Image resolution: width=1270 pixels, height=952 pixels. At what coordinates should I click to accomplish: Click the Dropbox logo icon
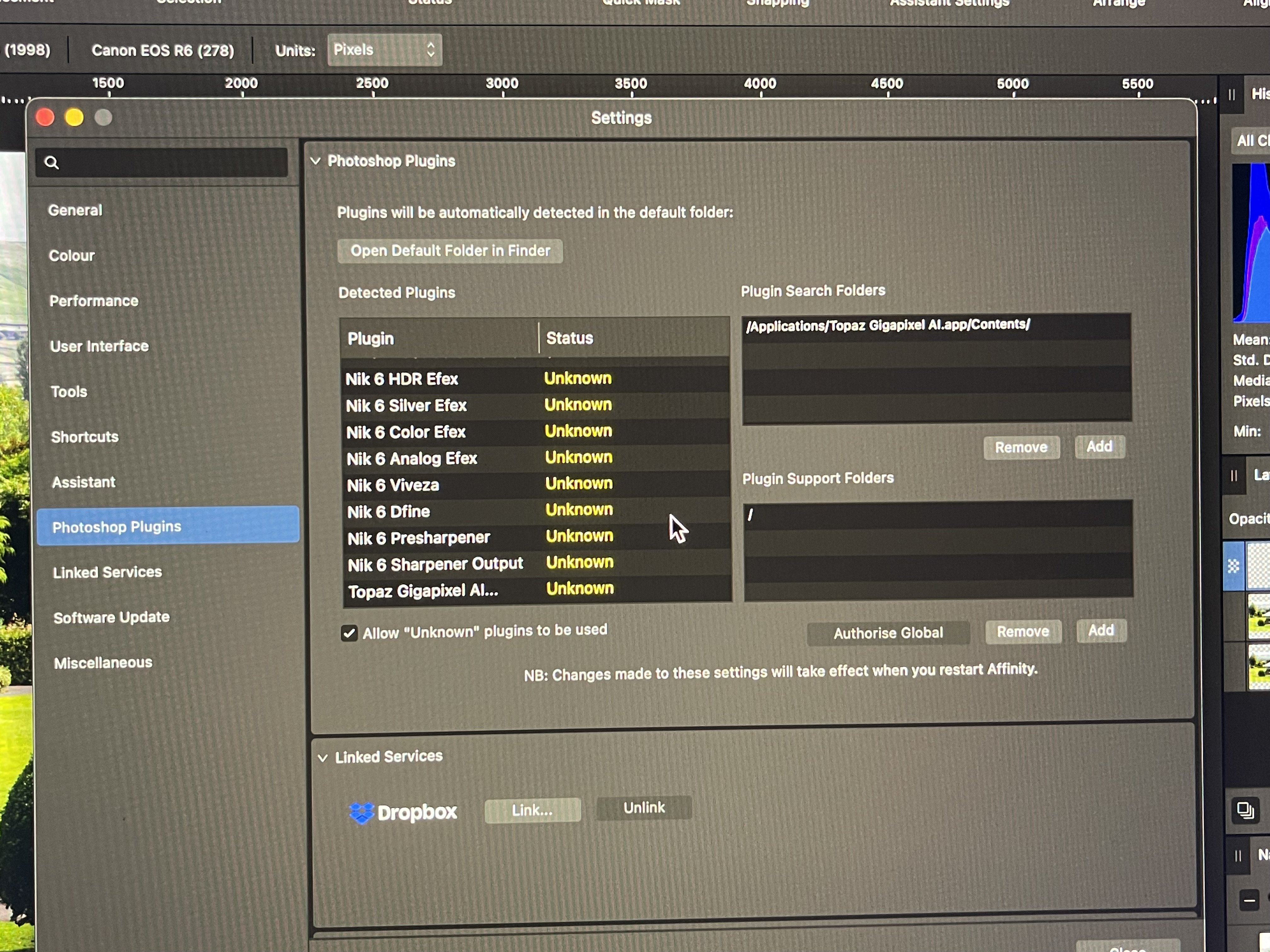(362, 813)
